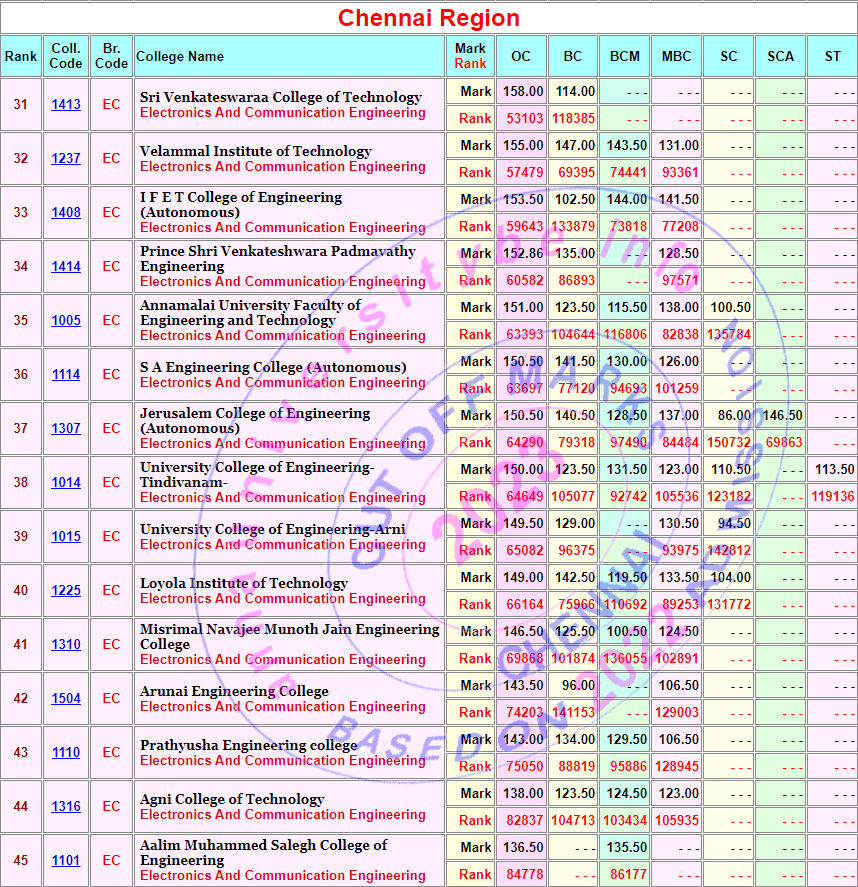Viewport: 858px width, 887px height.
Task: Select the 1014 college code link
Action: [x=66, y=483]
